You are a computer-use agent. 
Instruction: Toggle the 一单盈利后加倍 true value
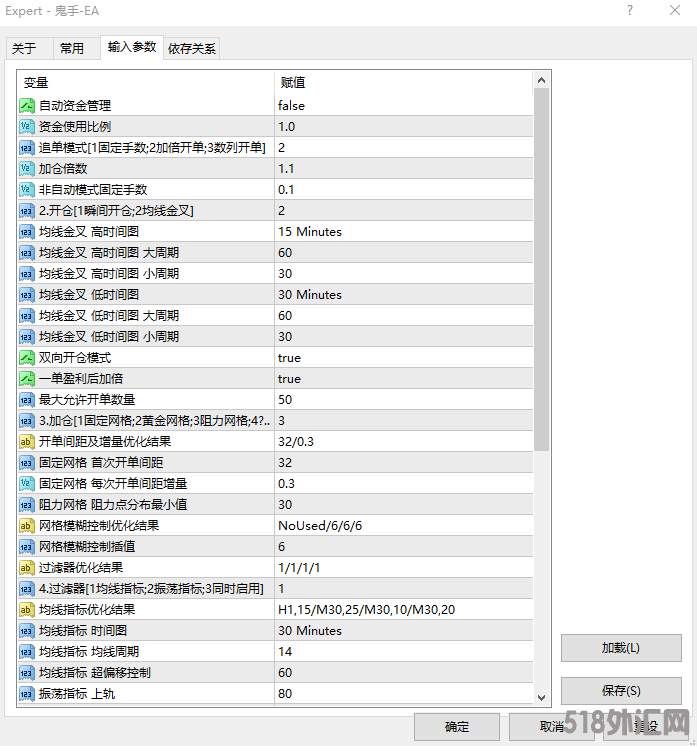coord(400,378)
